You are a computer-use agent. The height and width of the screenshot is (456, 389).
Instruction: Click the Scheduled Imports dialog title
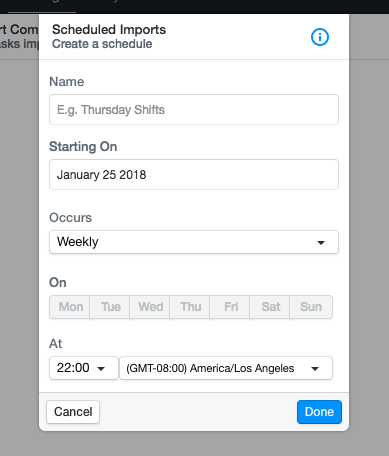coord(109,30)
